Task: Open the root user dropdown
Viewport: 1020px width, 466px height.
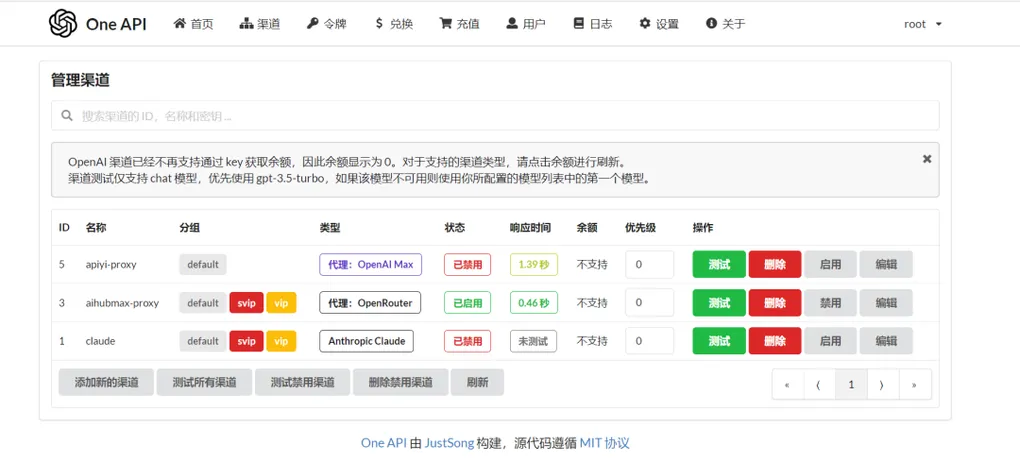Action: [922, 24]
